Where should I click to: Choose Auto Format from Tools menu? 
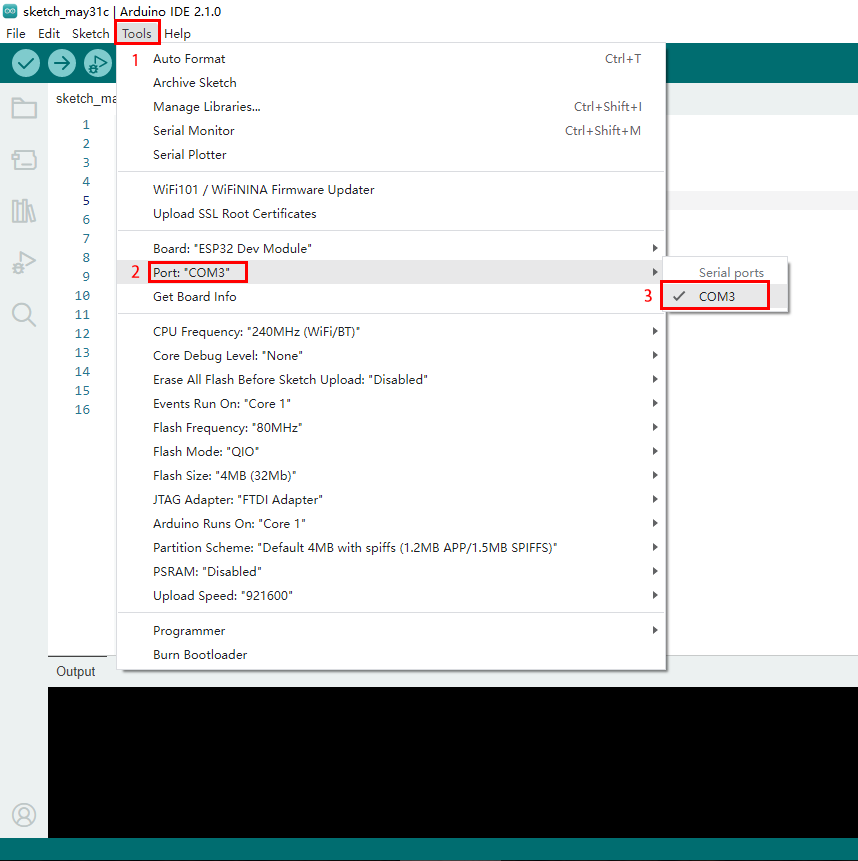(x=391, y=59)
